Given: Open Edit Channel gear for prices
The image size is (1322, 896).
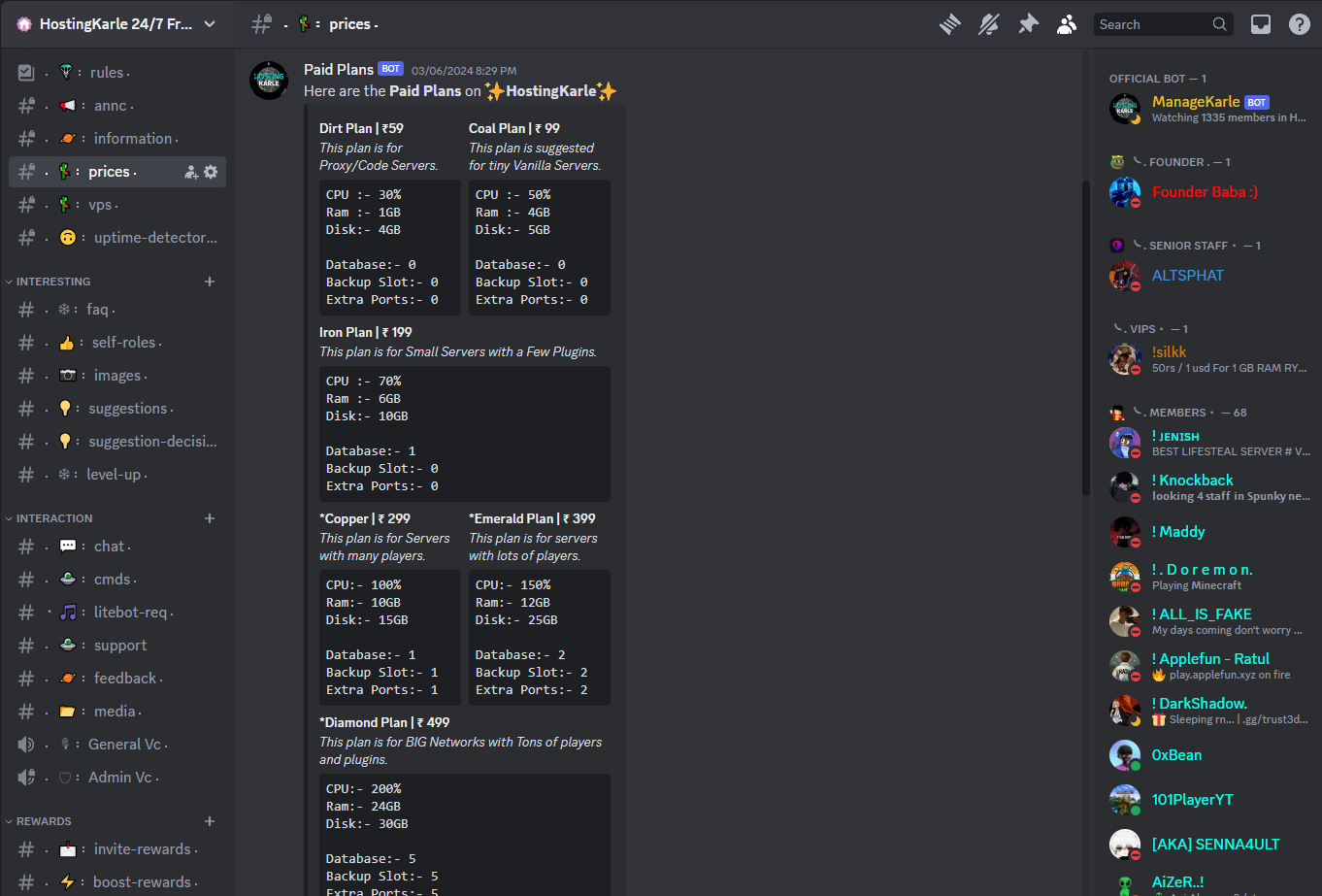Looking at the screenshot, I should point(211,172).
